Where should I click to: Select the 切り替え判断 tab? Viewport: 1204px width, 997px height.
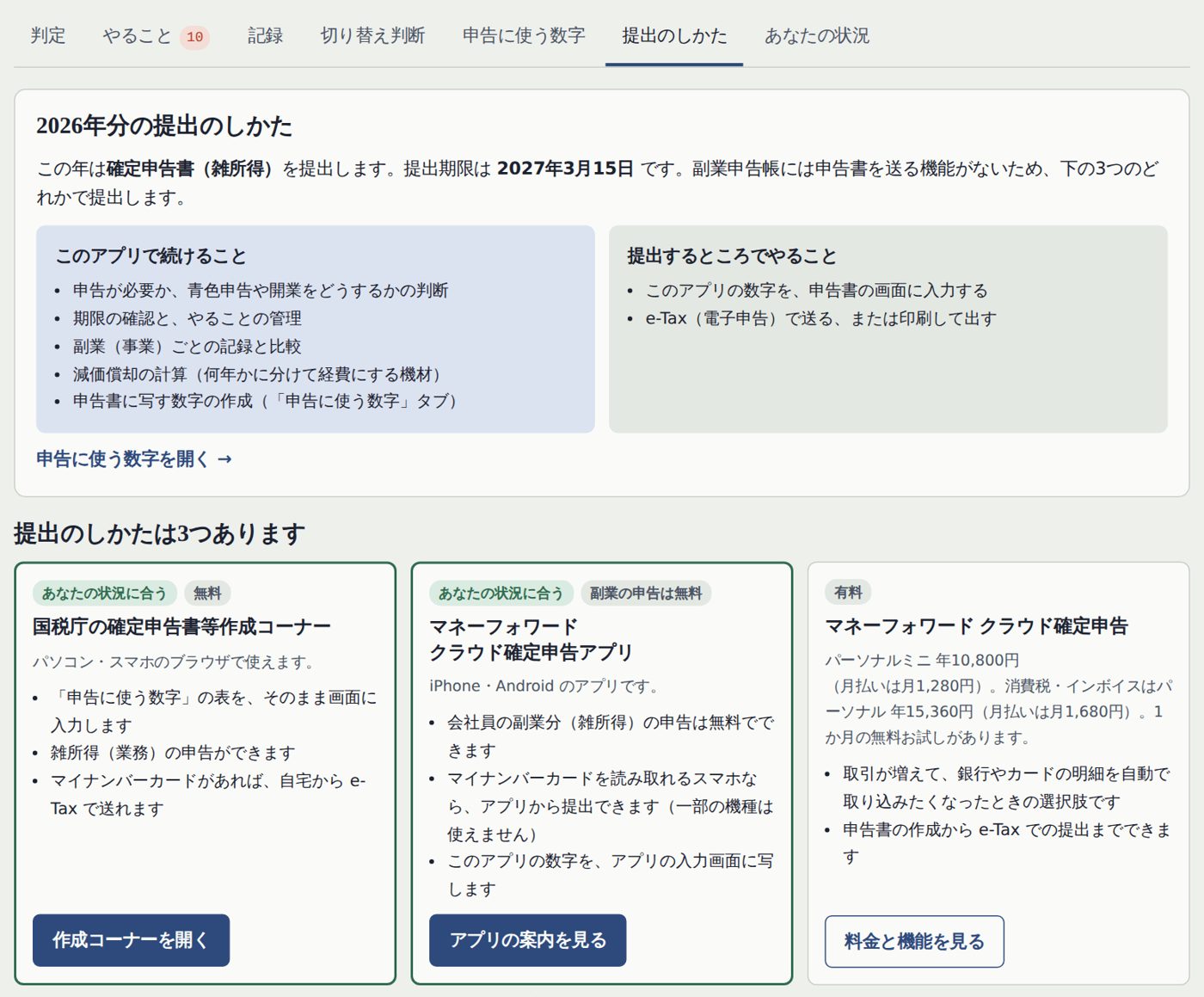pos(372,36)
